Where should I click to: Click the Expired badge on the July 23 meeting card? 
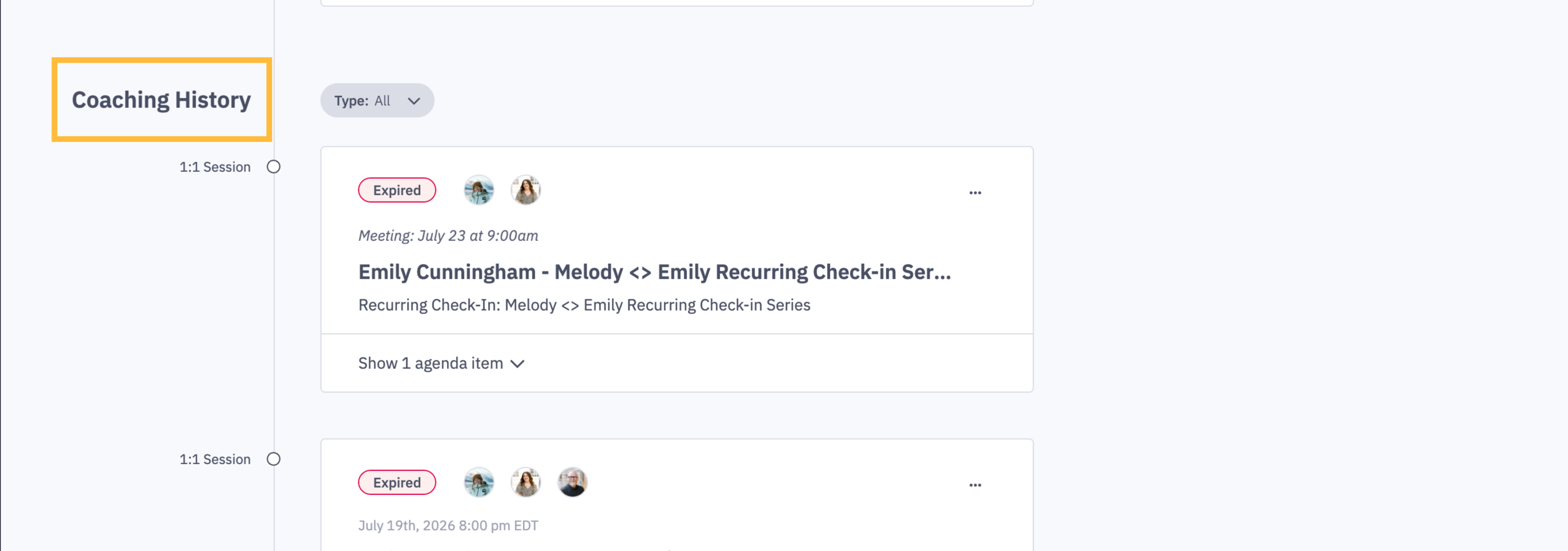(x=397, y=190)
